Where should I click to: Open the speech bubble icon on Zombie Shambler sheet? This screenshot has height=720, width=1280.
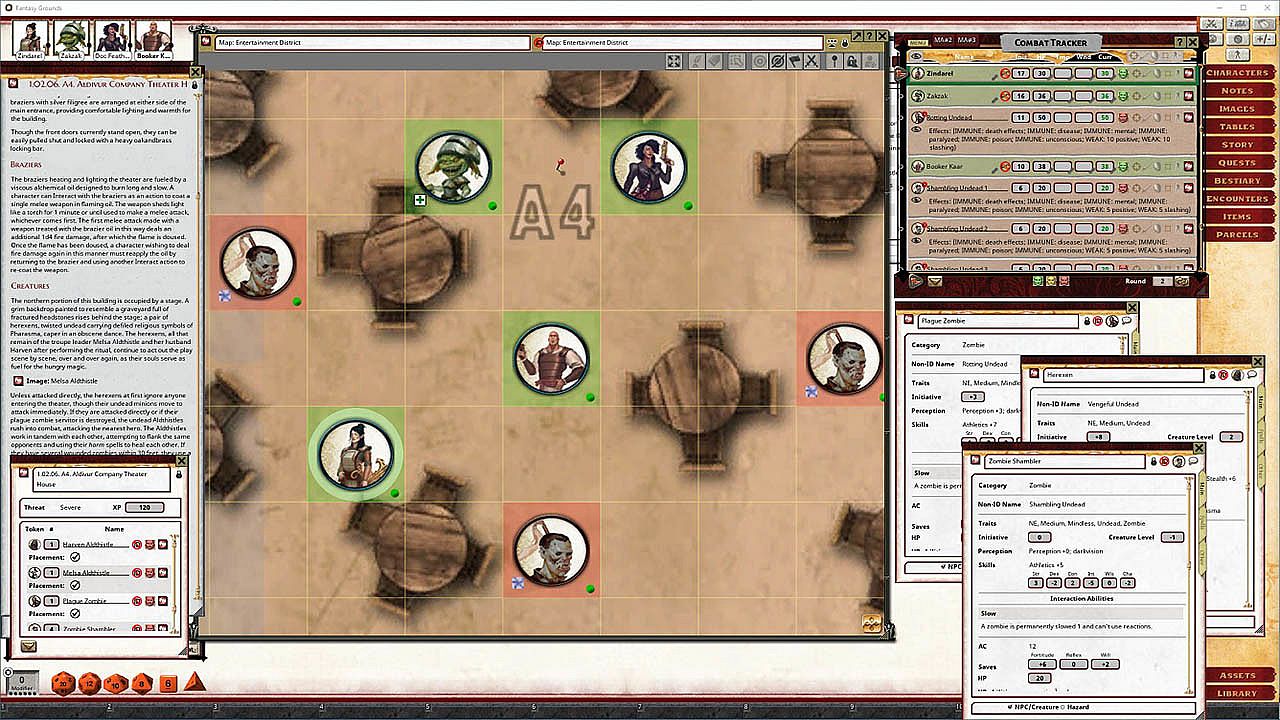coord(1193,461)
